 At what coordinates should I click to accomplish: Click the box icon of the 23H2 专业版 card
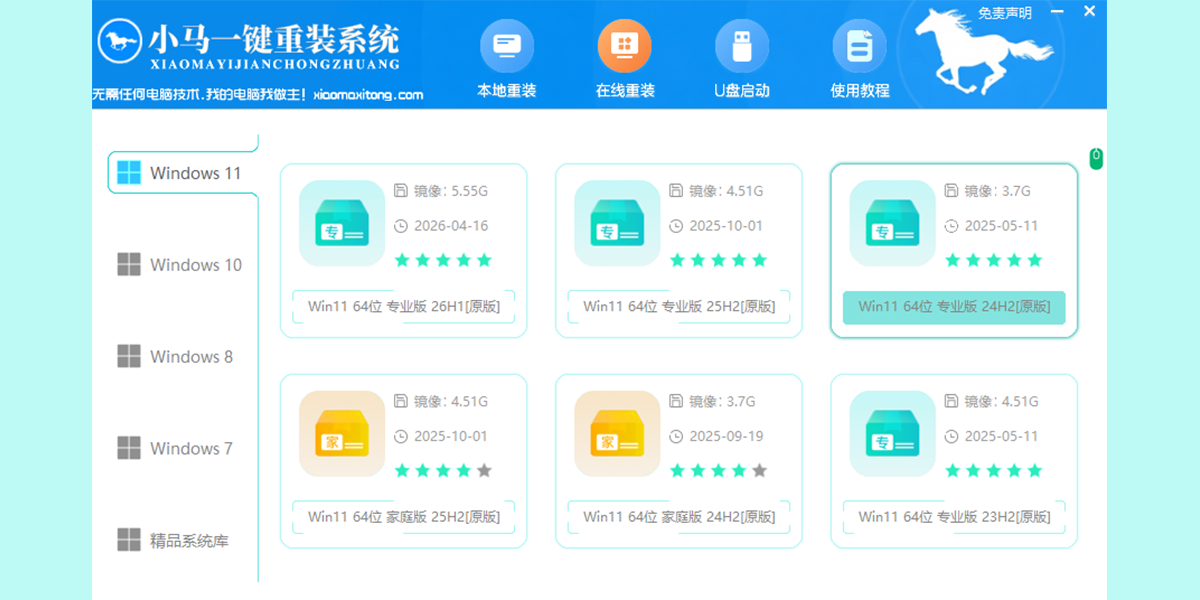coord(892,433)
